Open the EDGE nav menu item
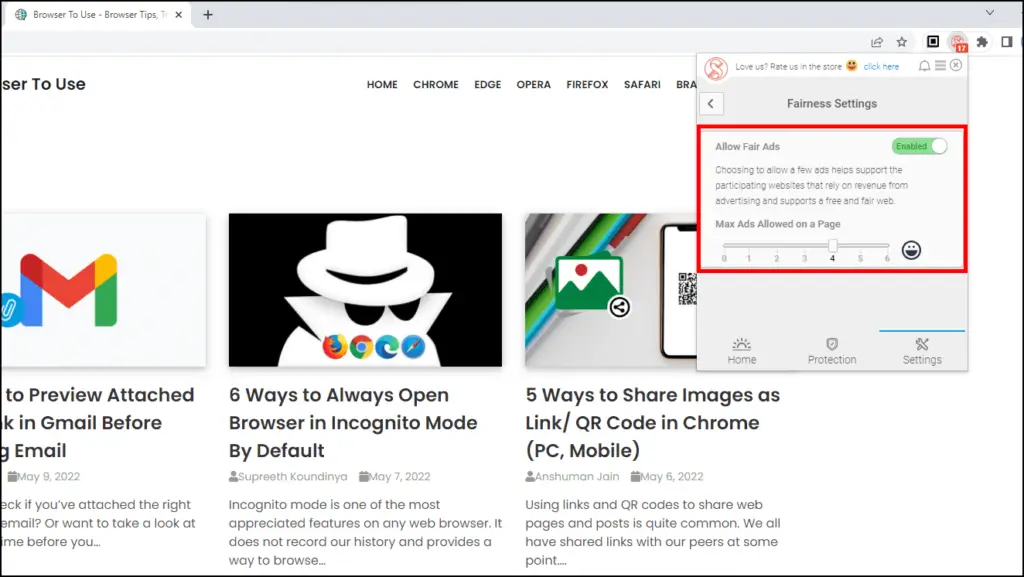 coord(488,84)
